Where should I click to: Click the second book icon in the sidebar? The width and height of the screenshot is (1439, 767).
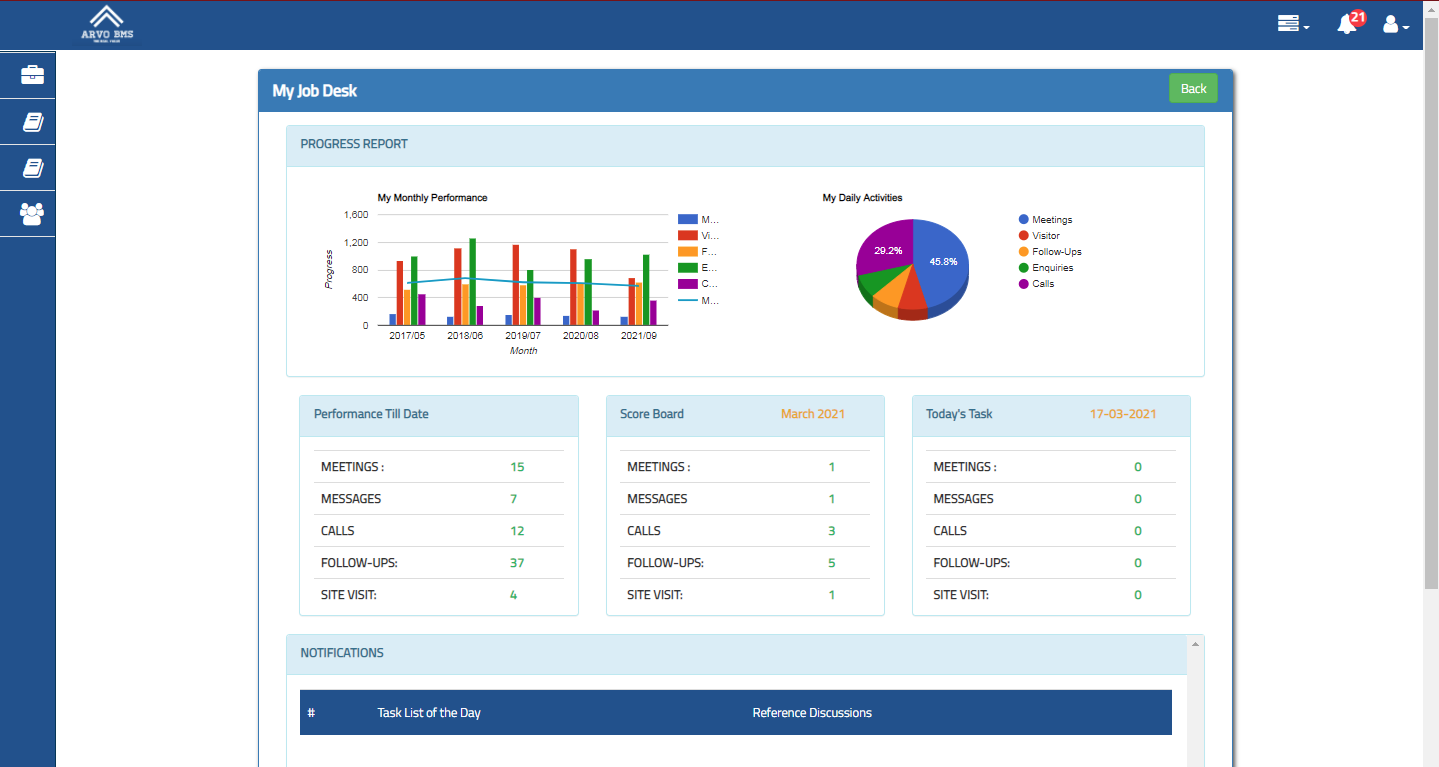(33, 168)
